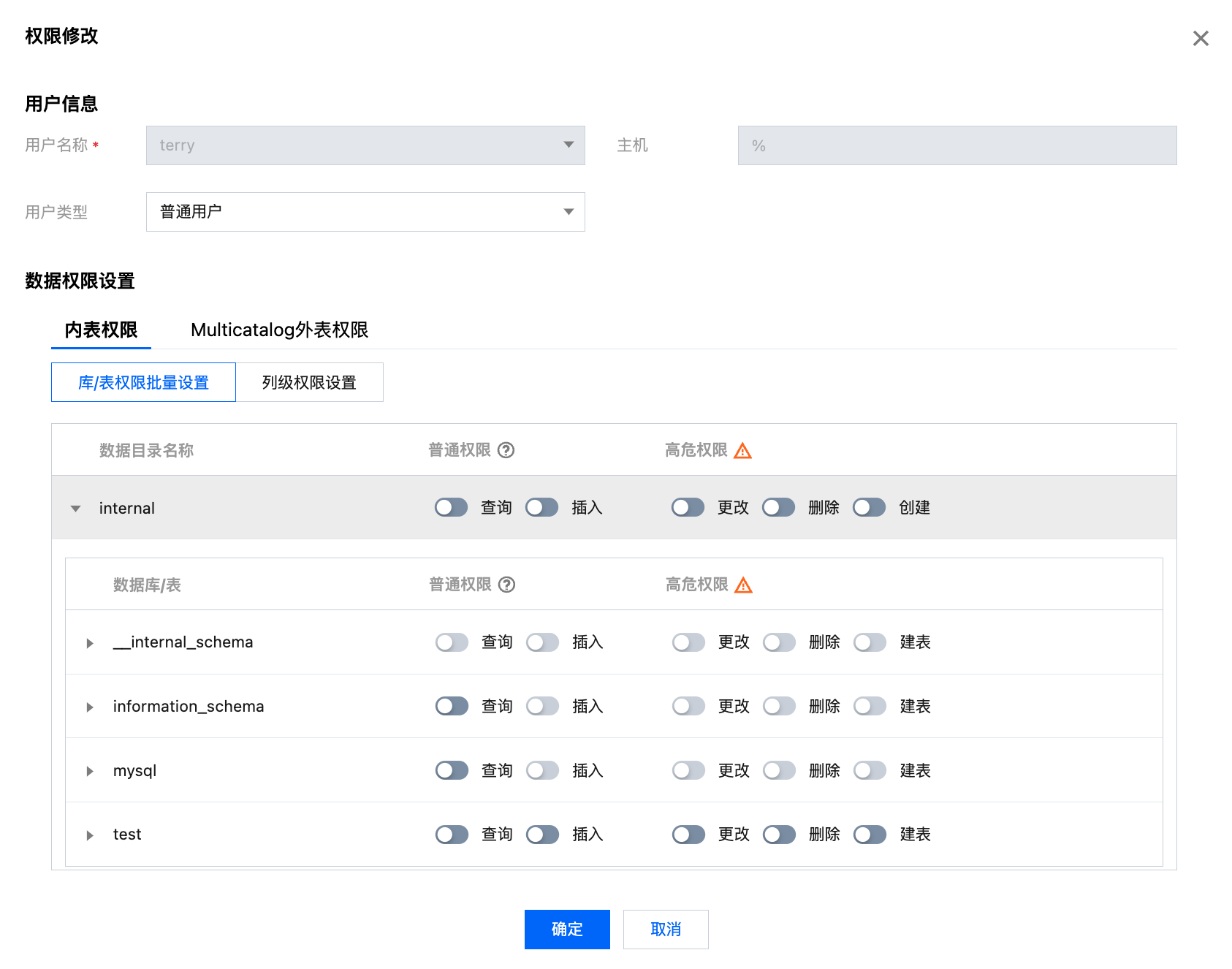The height and width of the screenshot is (969, 1232).
Task: Disable 查询 switch for information_schema
Action: [x=452, y=706]
